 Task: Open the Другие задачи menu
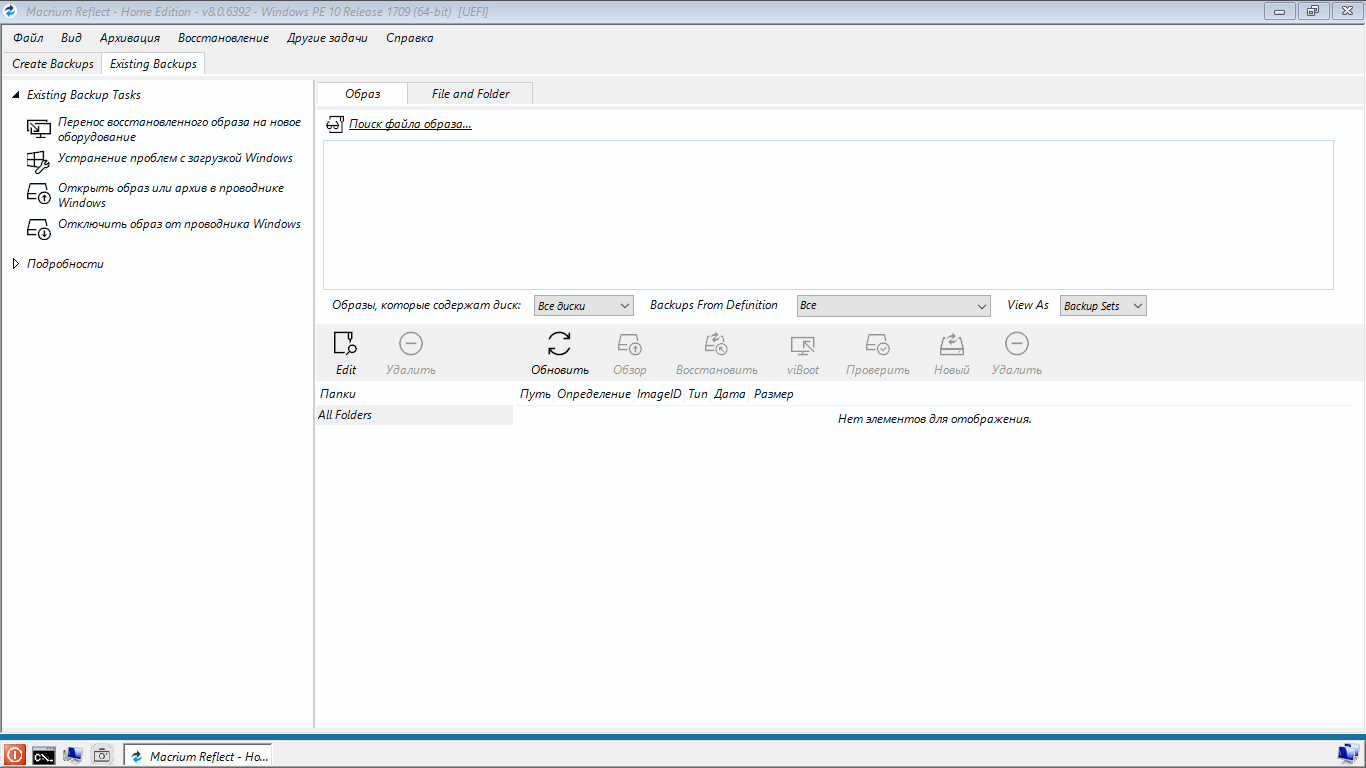[x=327, y=38]
